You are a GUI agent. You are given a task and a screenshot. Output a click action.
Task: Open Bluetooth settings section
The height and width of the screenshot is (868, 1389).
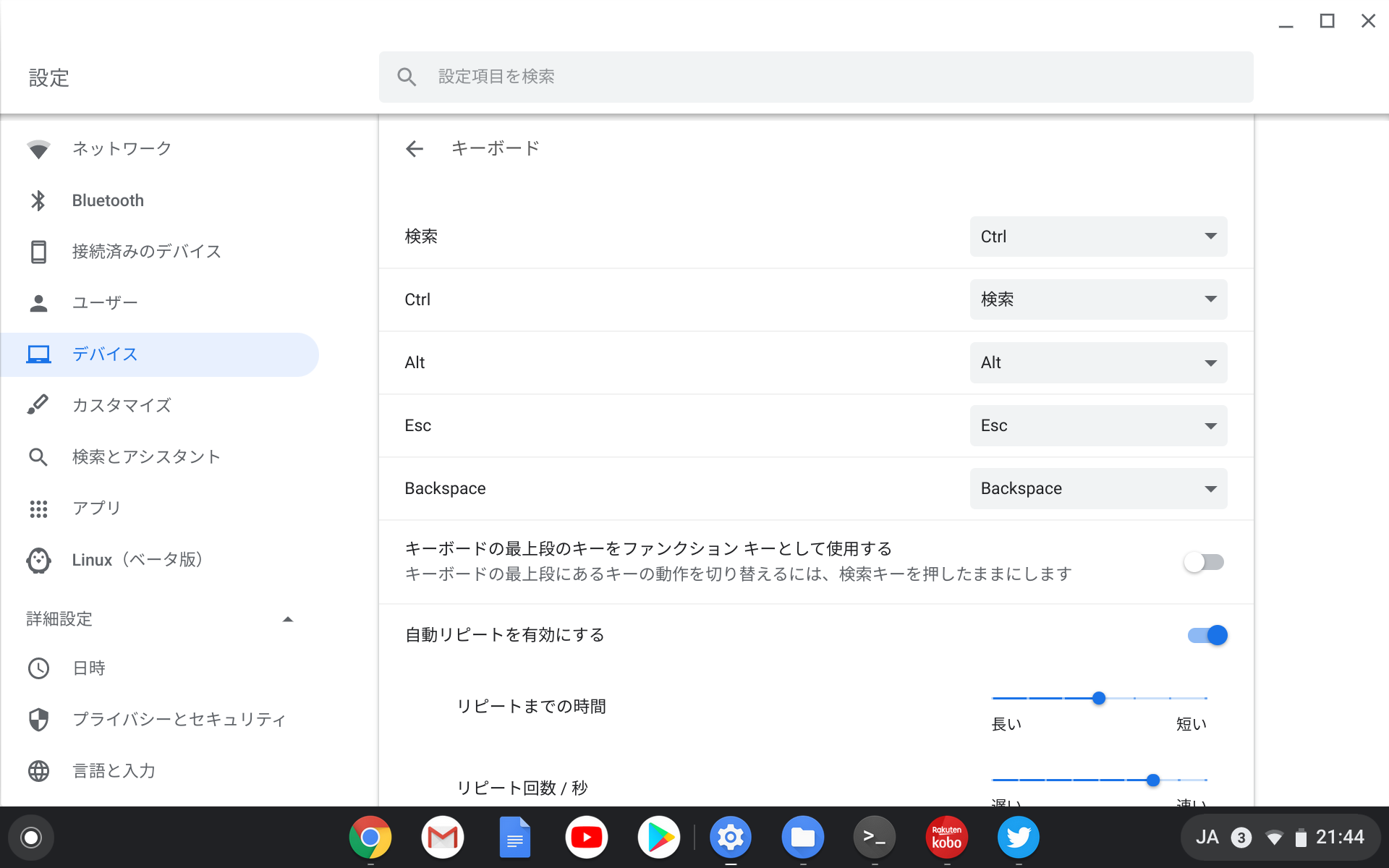click(x=159, y=200)
